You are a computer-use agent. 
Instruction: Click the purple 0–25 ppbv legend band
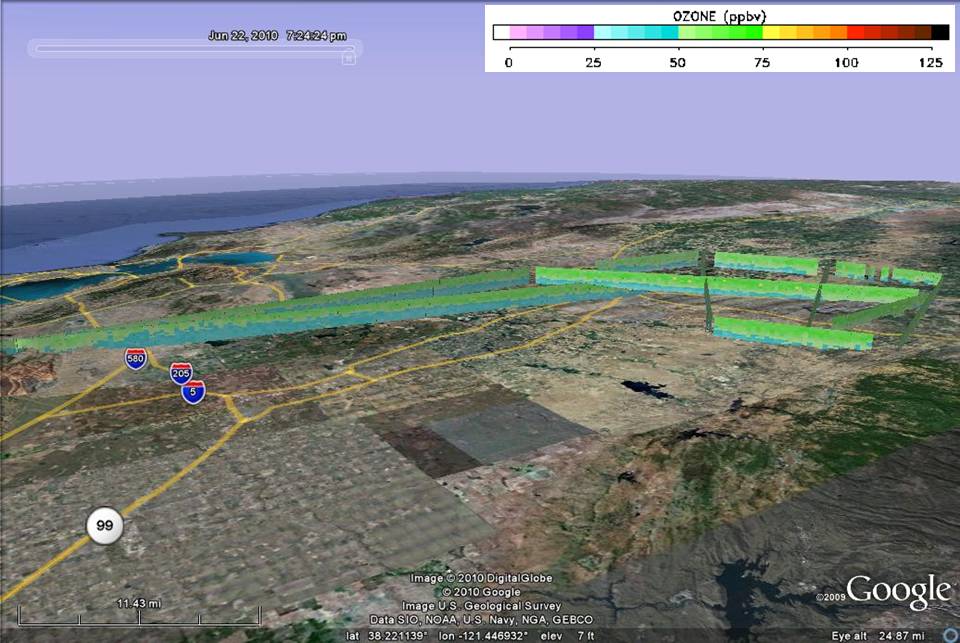pyautogui.click(x=551, y=32)
